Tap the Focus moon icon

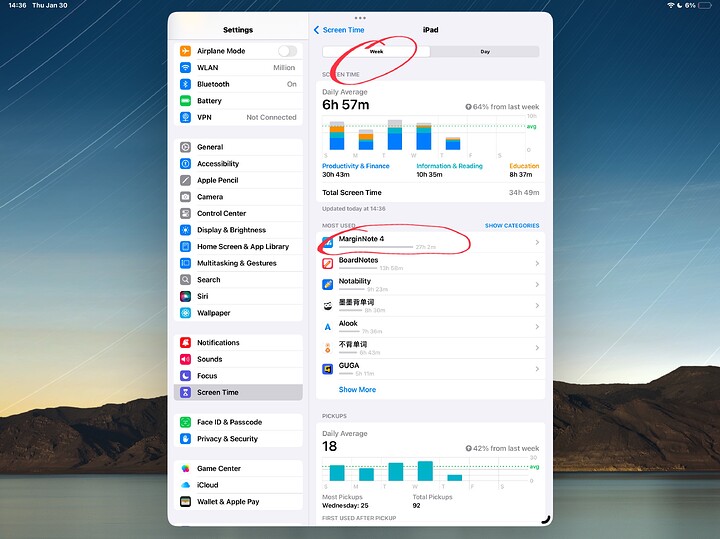[x=185, y=376]
